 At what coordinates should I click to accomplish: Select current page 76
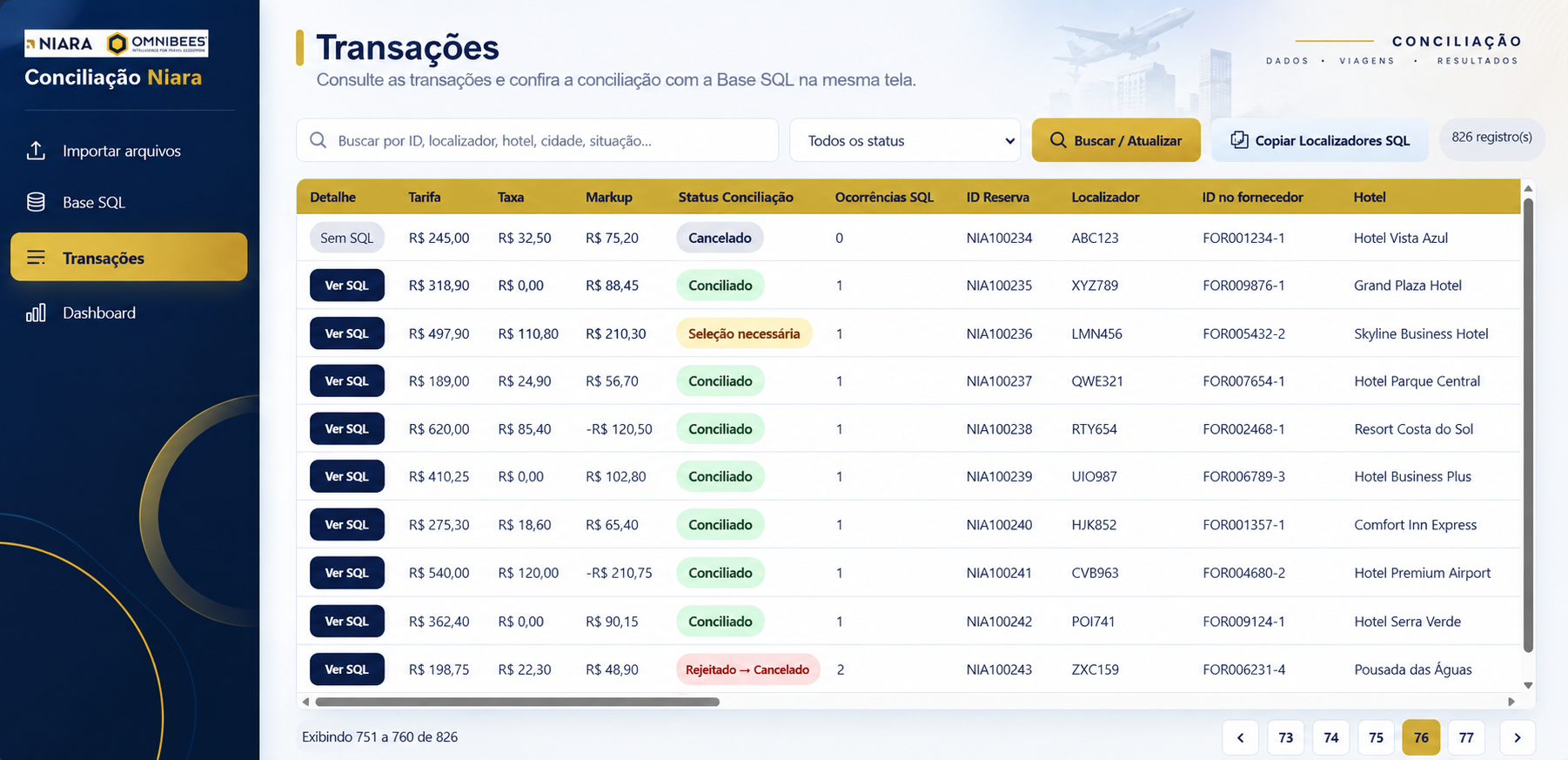pos(1421,737)
